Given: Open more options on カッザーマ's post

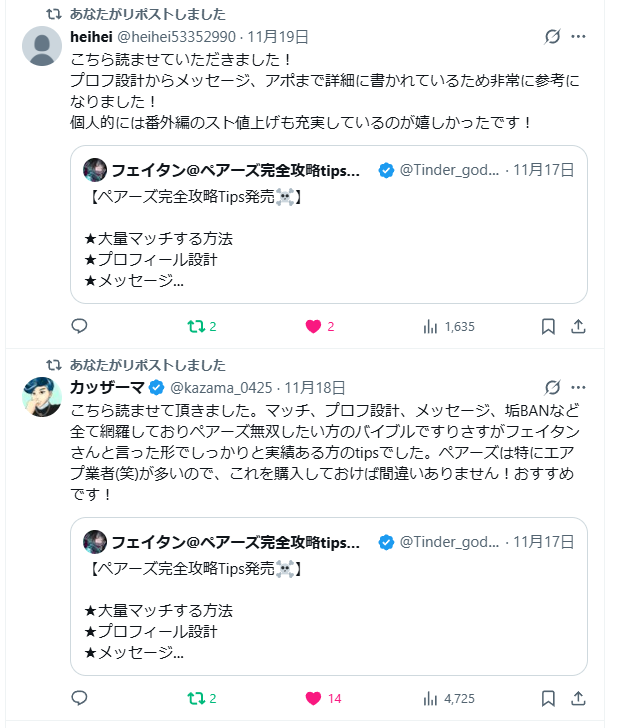Looking at the screenshot, I should (578, 387).
